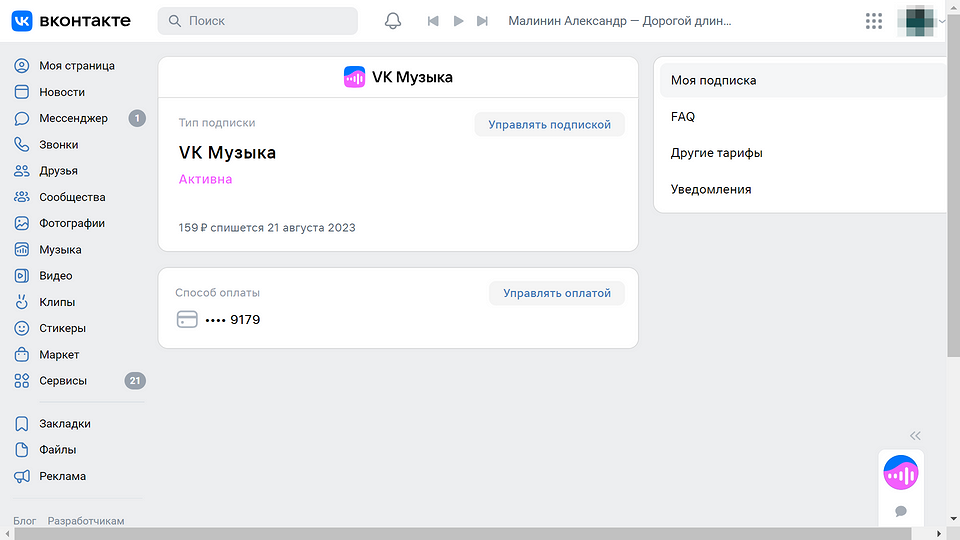Click Управлять оплатой button
This screenshot has width=960, height=540.
point(556,293)
